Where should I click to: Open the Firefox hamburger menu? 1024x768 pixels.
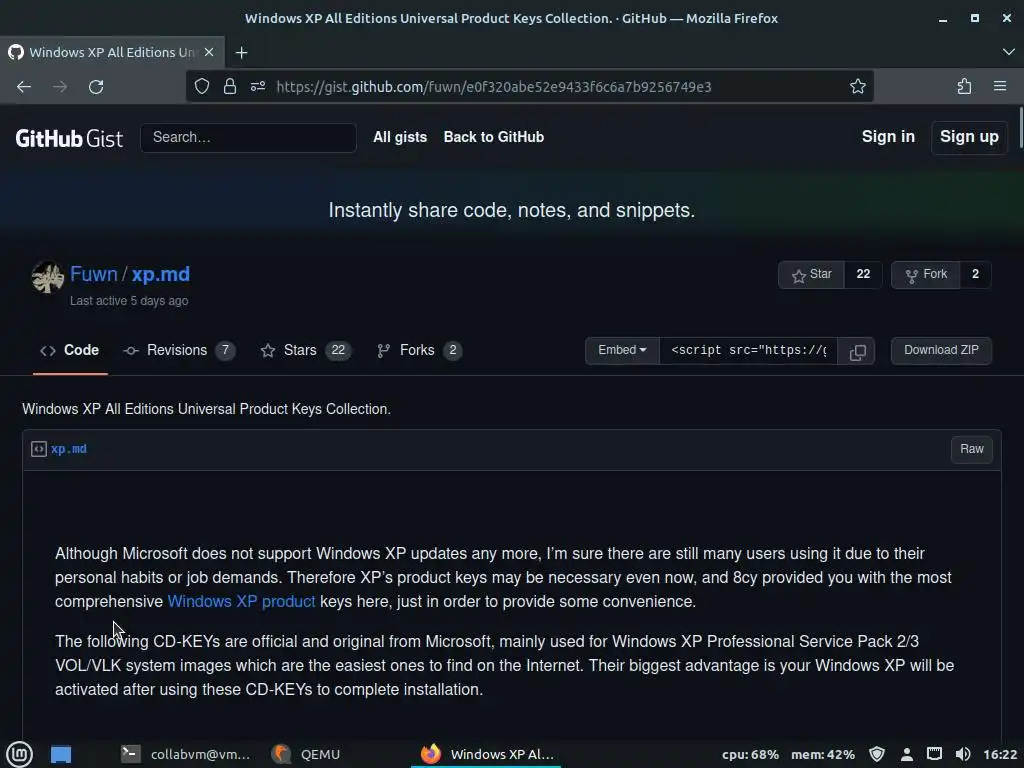1000,86
